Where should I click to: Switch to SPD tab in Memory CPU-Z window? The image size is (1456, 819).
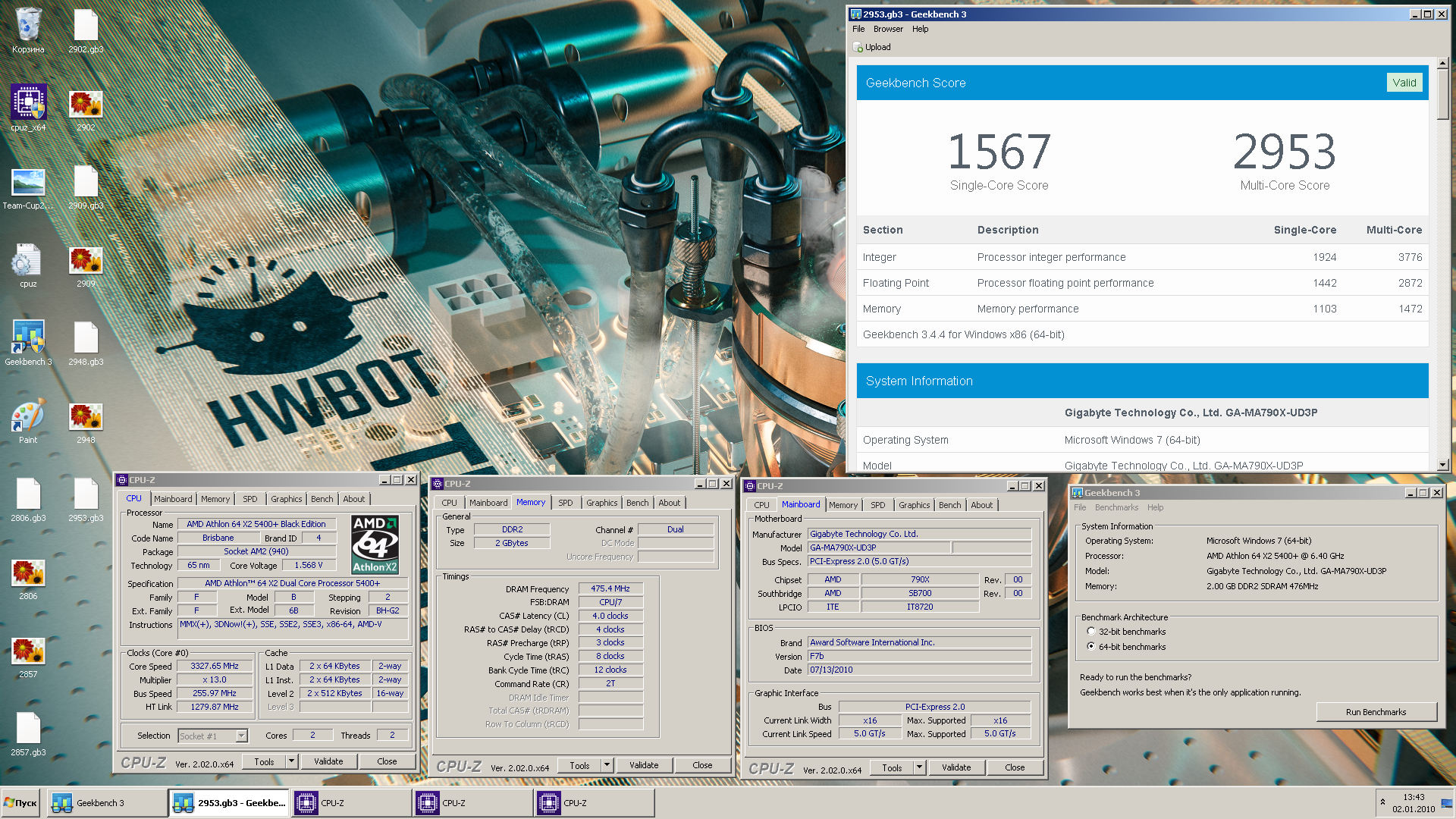(566, 503)
